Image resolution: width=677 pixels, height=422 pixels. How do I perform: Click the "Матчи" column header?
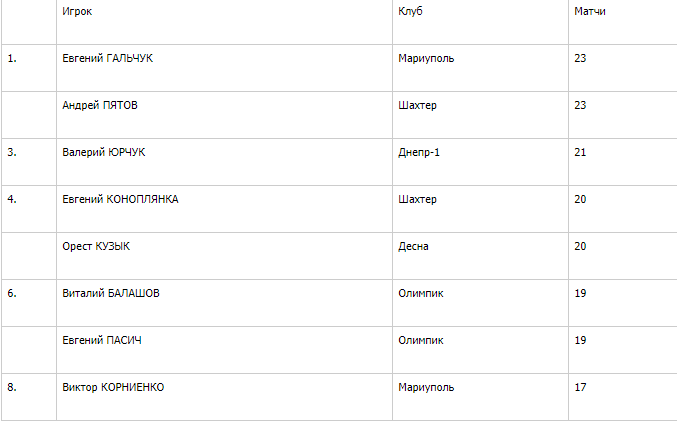[589, 11]
